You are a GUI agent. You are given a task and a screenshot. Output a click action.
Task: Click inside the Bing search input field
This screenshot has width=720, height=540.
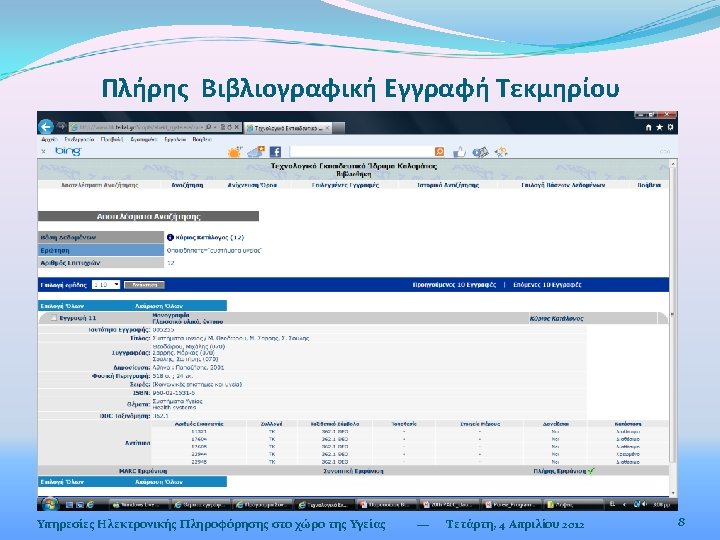[x=361, y=152]
